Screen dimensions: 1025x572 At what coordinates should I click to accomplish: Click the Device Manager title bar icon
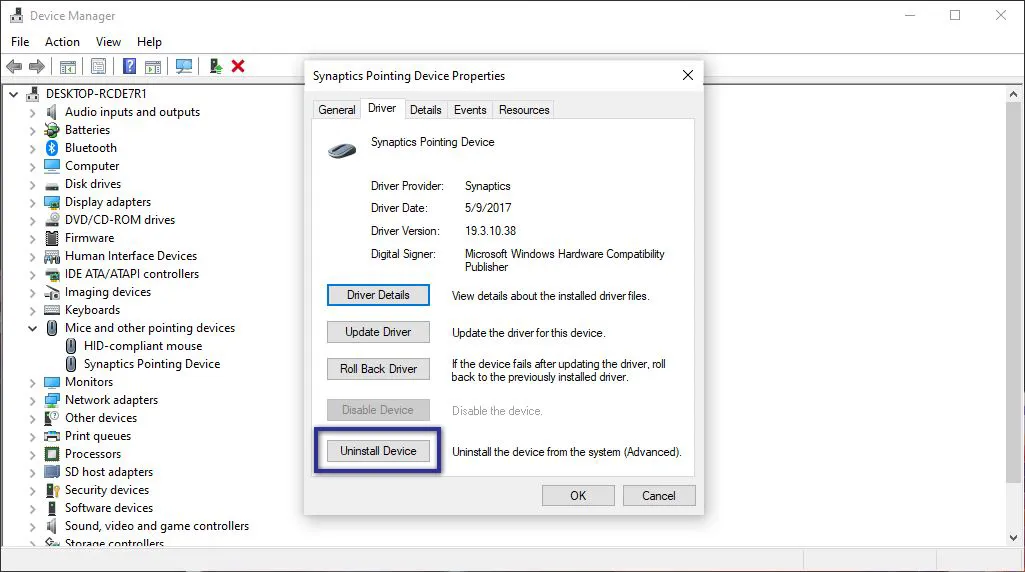click(x=17, y=15)
